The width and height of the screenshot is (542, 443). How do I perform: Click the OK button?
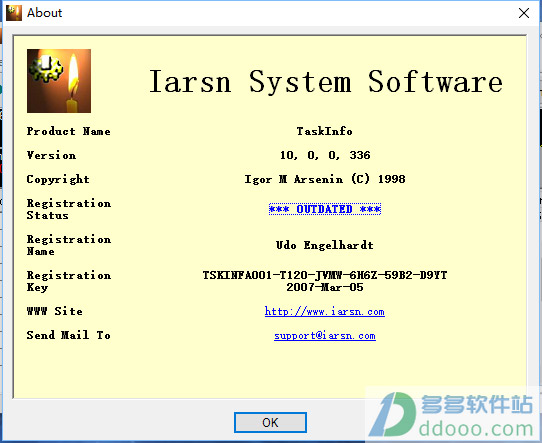(x=270, y=422)
